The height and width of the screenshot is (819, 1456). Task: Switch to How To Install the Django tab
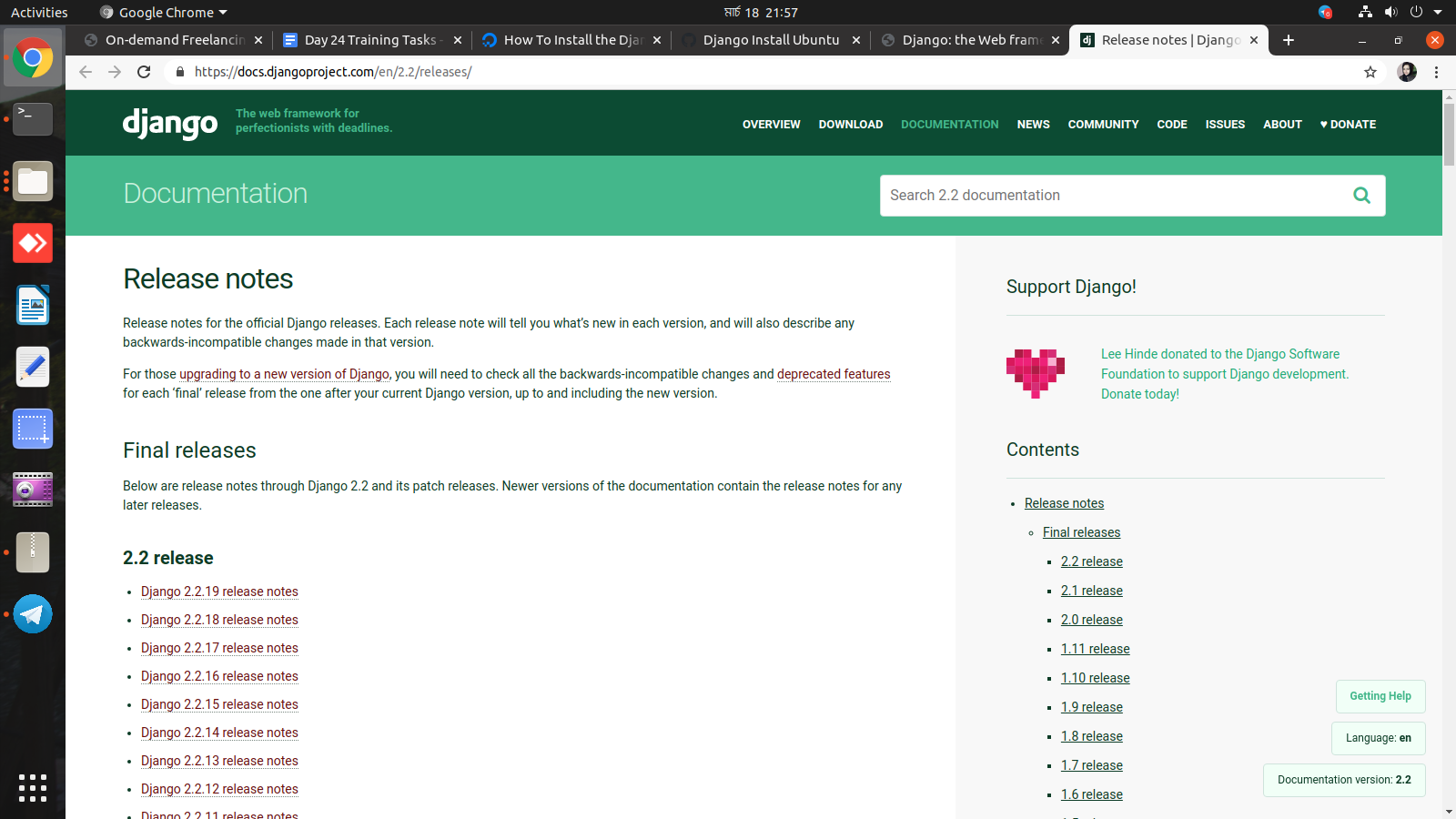point(571,40)
